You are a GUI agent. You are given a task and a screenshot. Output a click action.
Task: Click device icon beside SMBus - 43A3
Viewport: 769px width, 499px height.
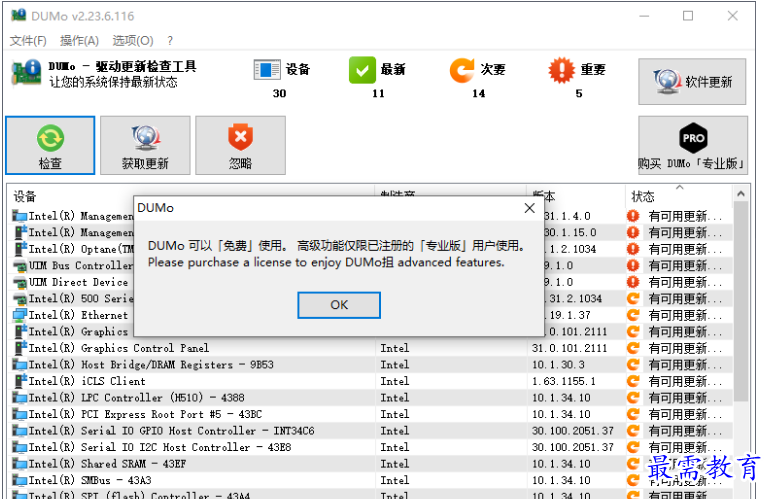[20, 481]
